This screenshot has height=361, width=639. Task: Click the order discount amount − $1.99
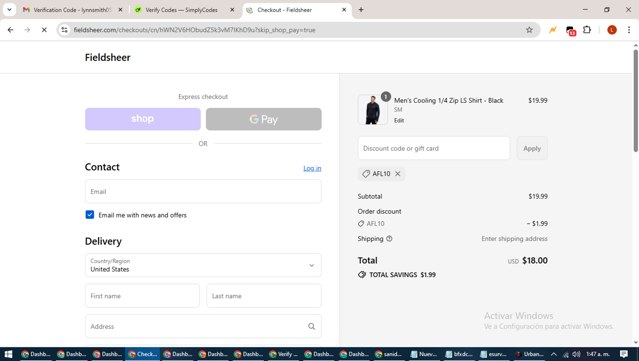[x=537, y=224]
